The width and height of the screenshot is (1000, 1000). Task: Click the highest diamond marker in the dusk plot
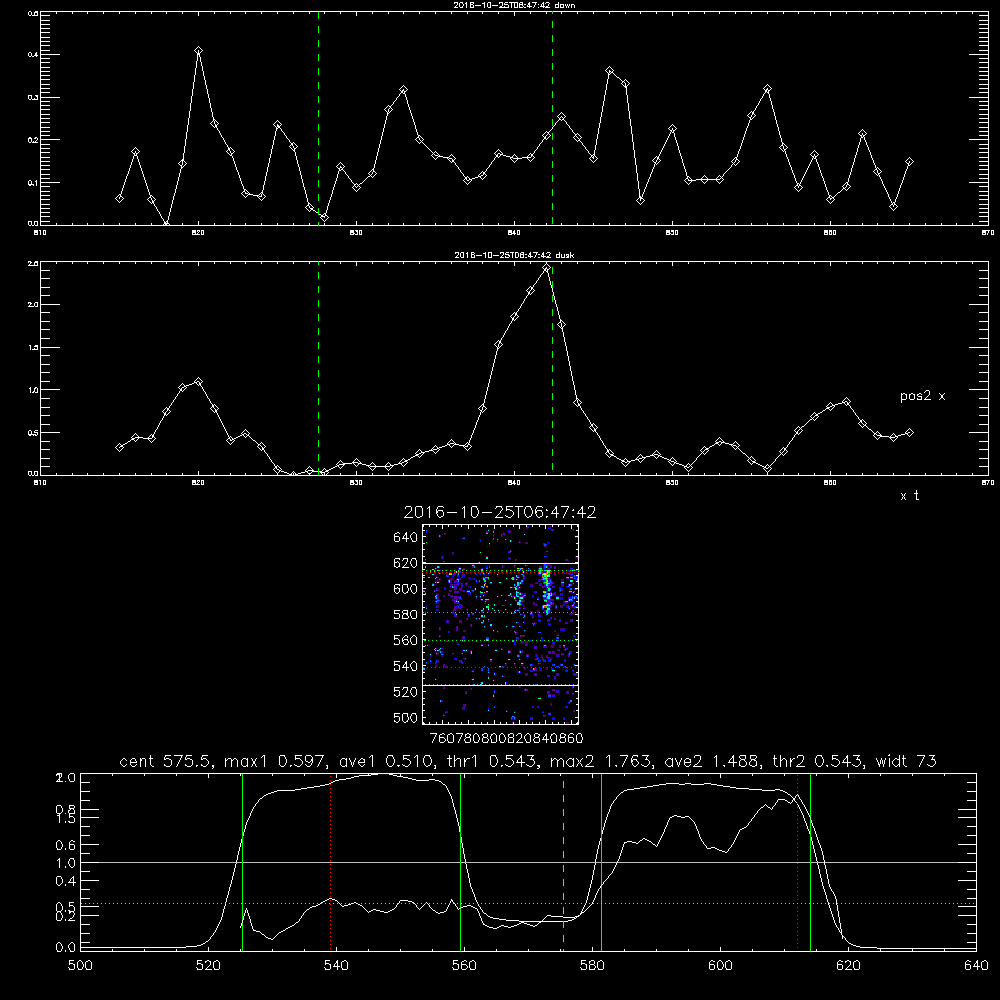(546, 268)
